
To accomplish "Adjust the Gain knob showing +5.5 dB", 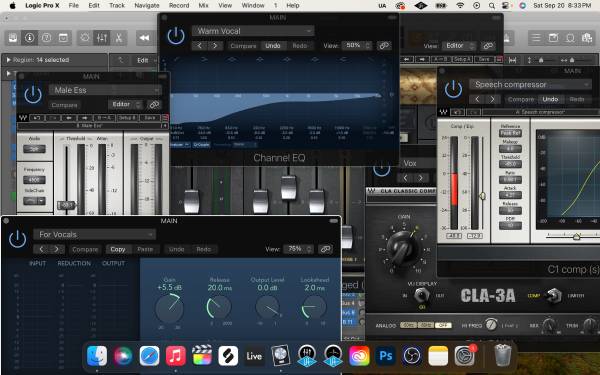I will point(170,308).
